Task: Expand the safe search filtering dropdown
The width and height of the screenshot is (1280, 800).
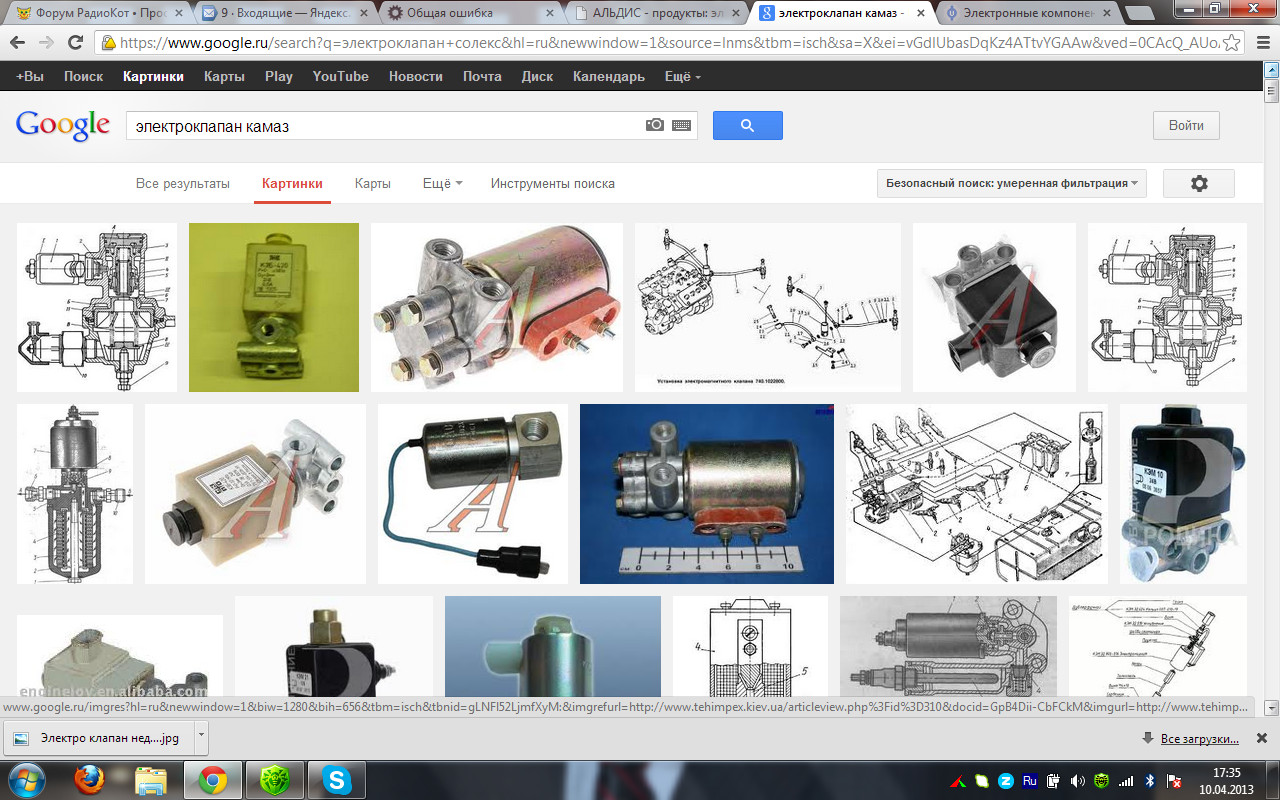Action: (x=1010, y=184)
